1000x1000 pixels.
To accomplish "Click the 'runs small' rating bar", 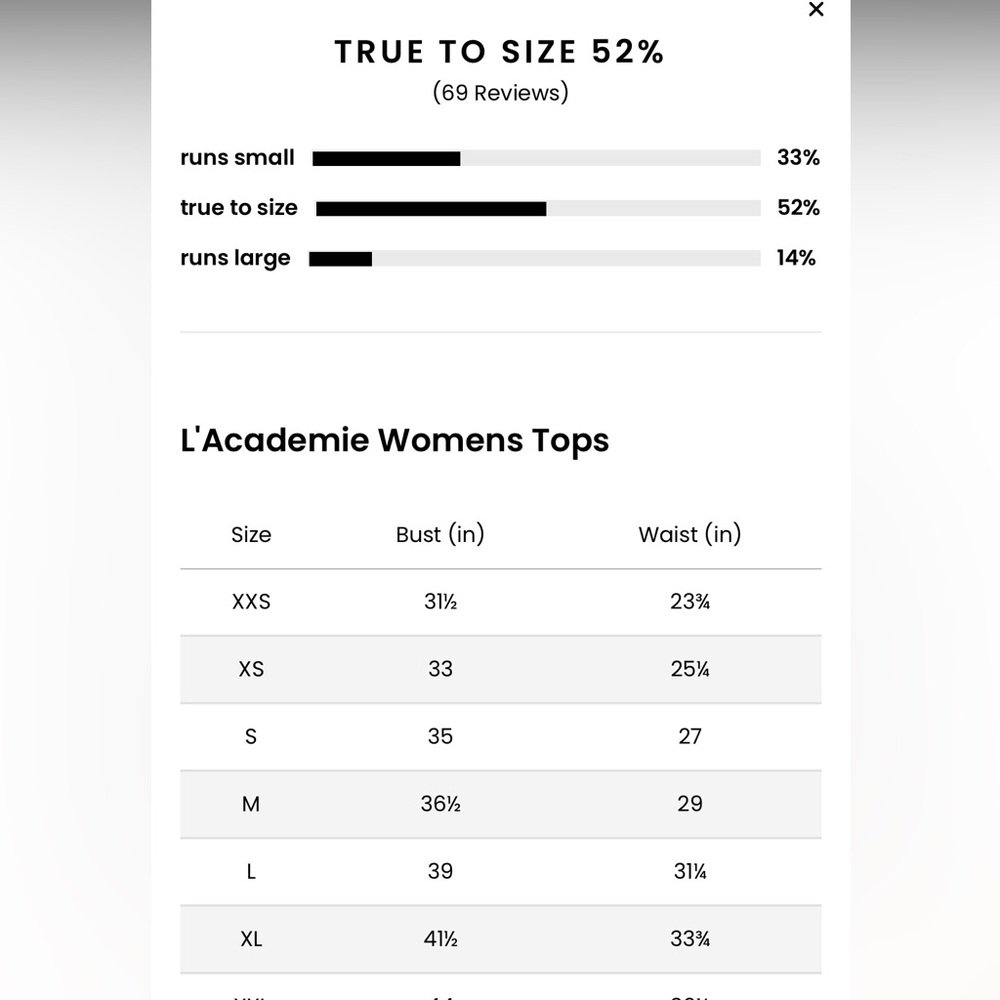I will [x=536, y=158].
